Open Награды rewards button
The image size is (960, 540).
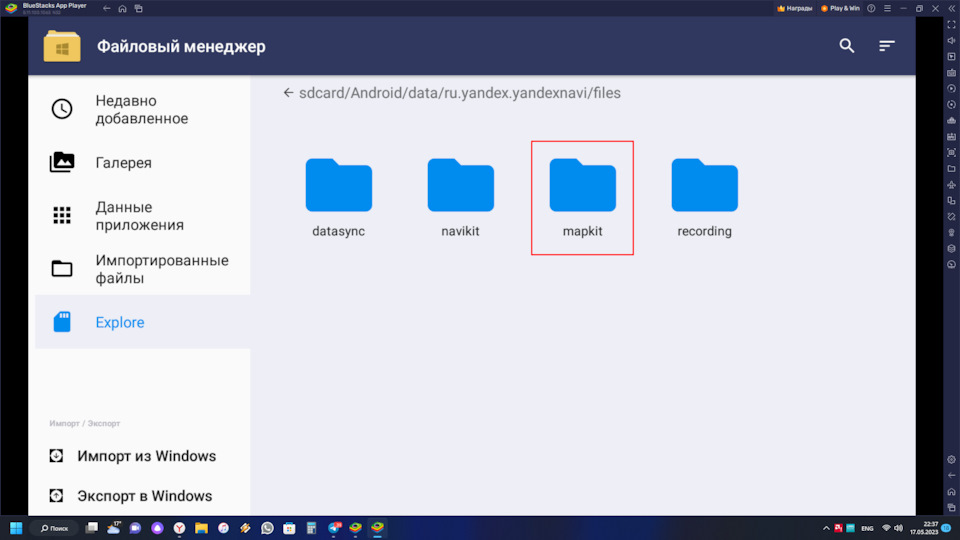coord(795,9)
